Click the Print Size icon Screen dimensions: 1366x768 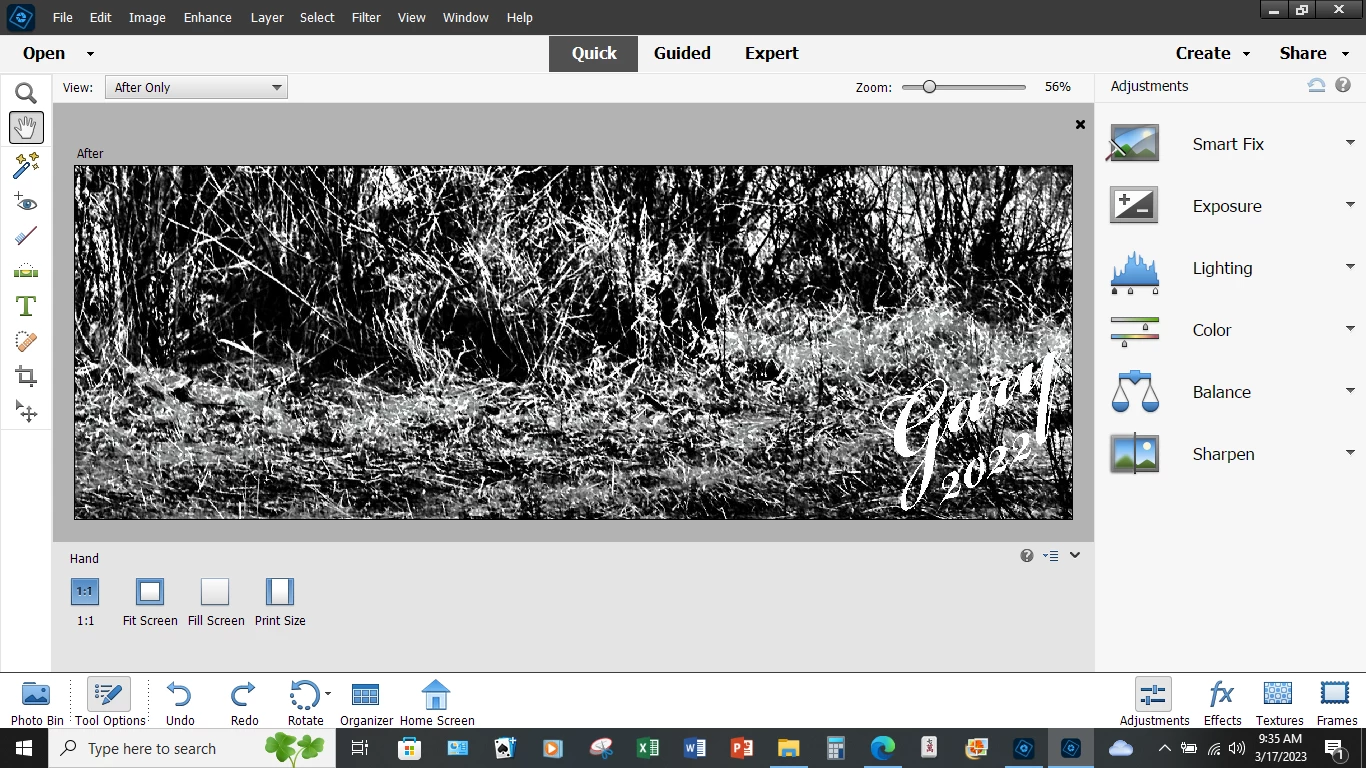(x=280, y=592)
